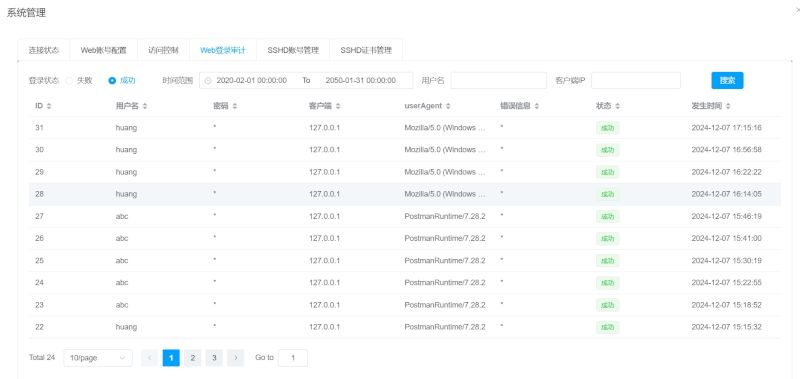Screen dimensions: 800x379
Task: Click username huang in row 30
Action: (127, 150)
